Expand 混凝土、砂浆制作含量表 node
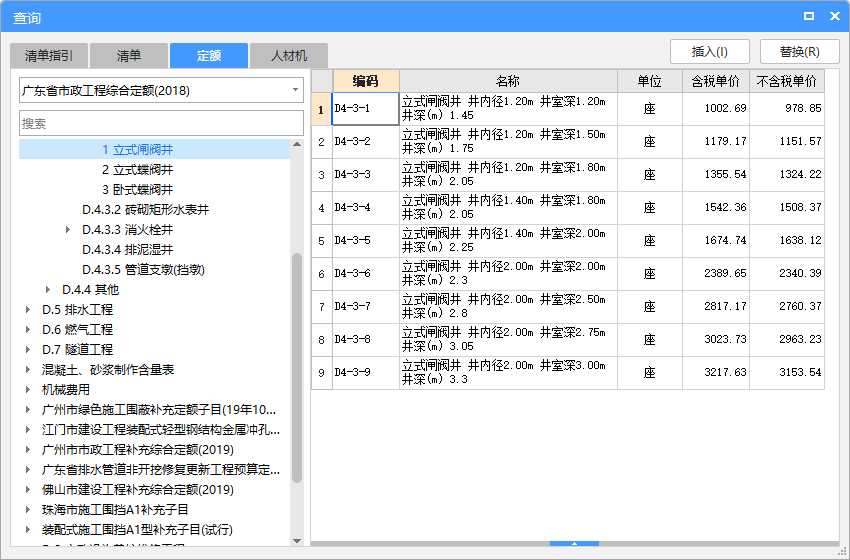850x560 pixels. tap(28, 370)
